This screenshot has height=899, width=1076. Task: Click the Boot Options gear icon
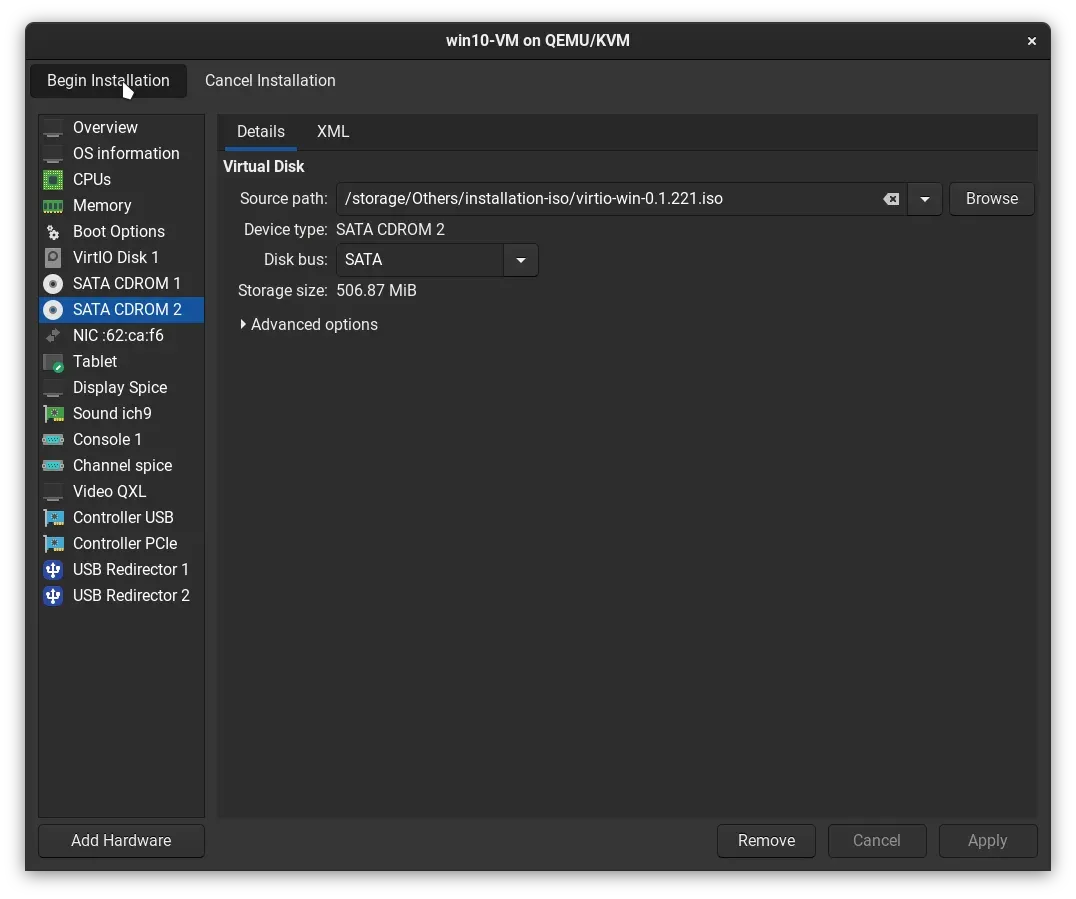click(53, 232)
